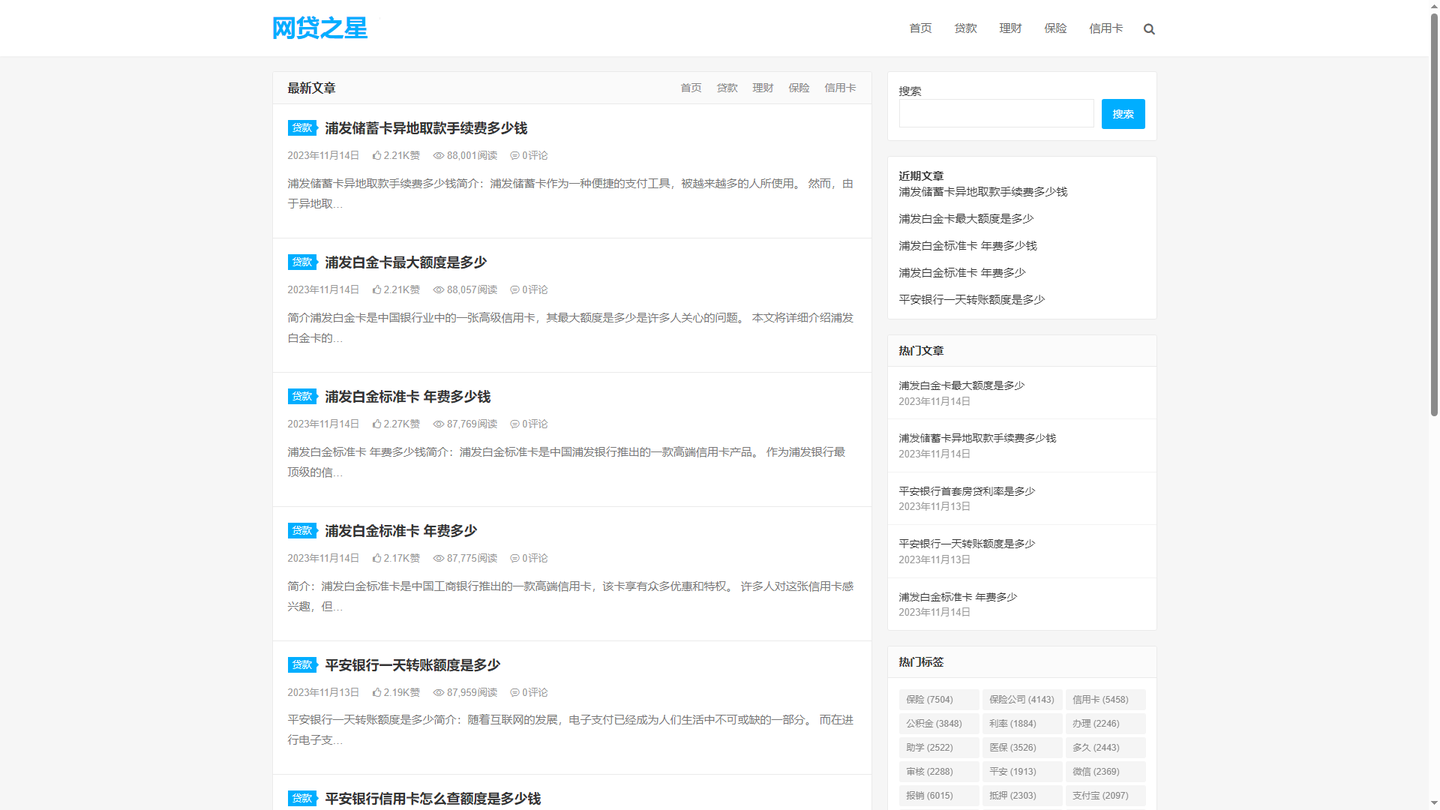Click the 保险 (7504) tag

coord(938,700)
